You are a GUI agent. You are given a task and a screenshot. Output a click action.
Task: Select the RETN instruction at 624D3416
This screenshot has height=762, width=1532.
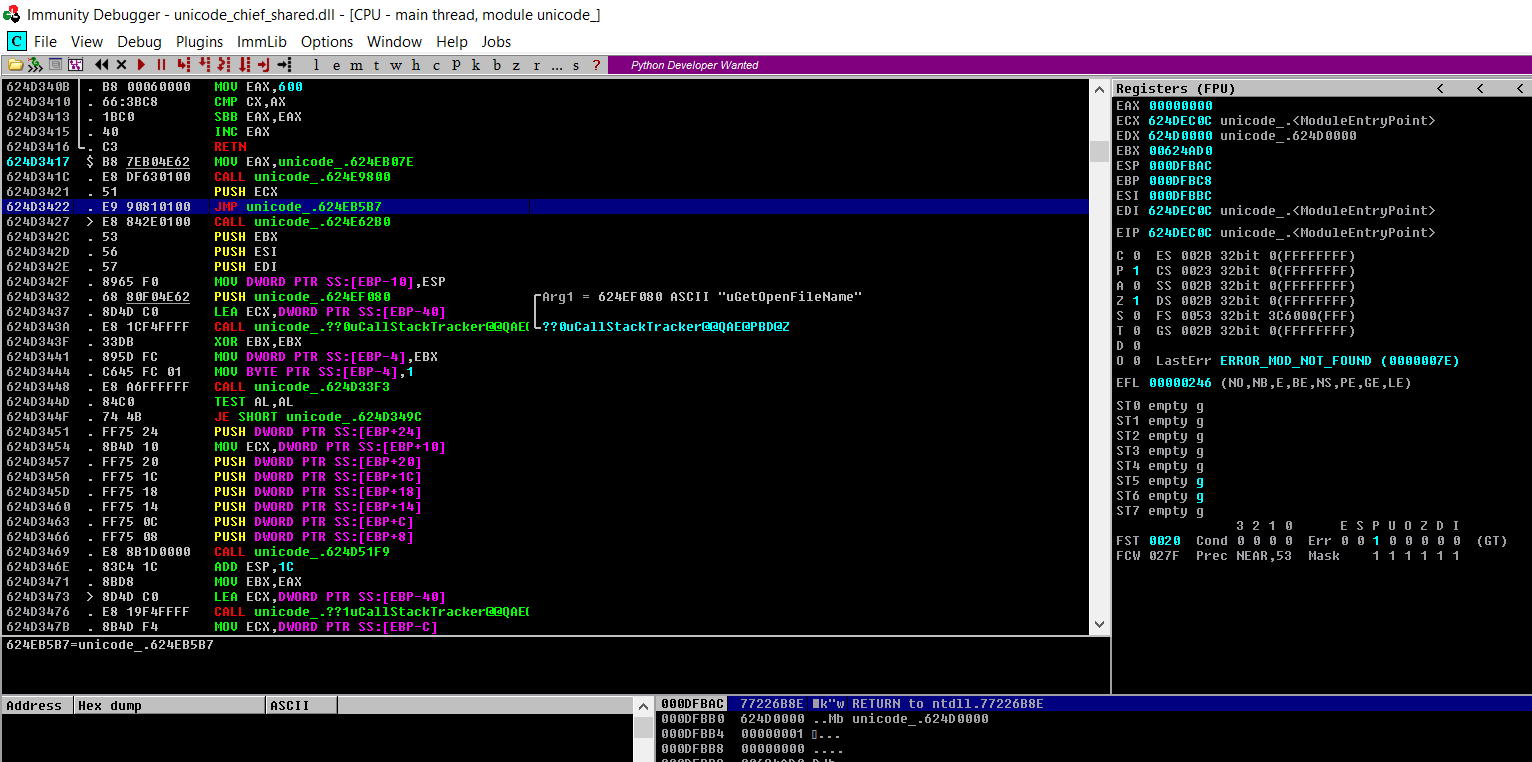(546, 146)
